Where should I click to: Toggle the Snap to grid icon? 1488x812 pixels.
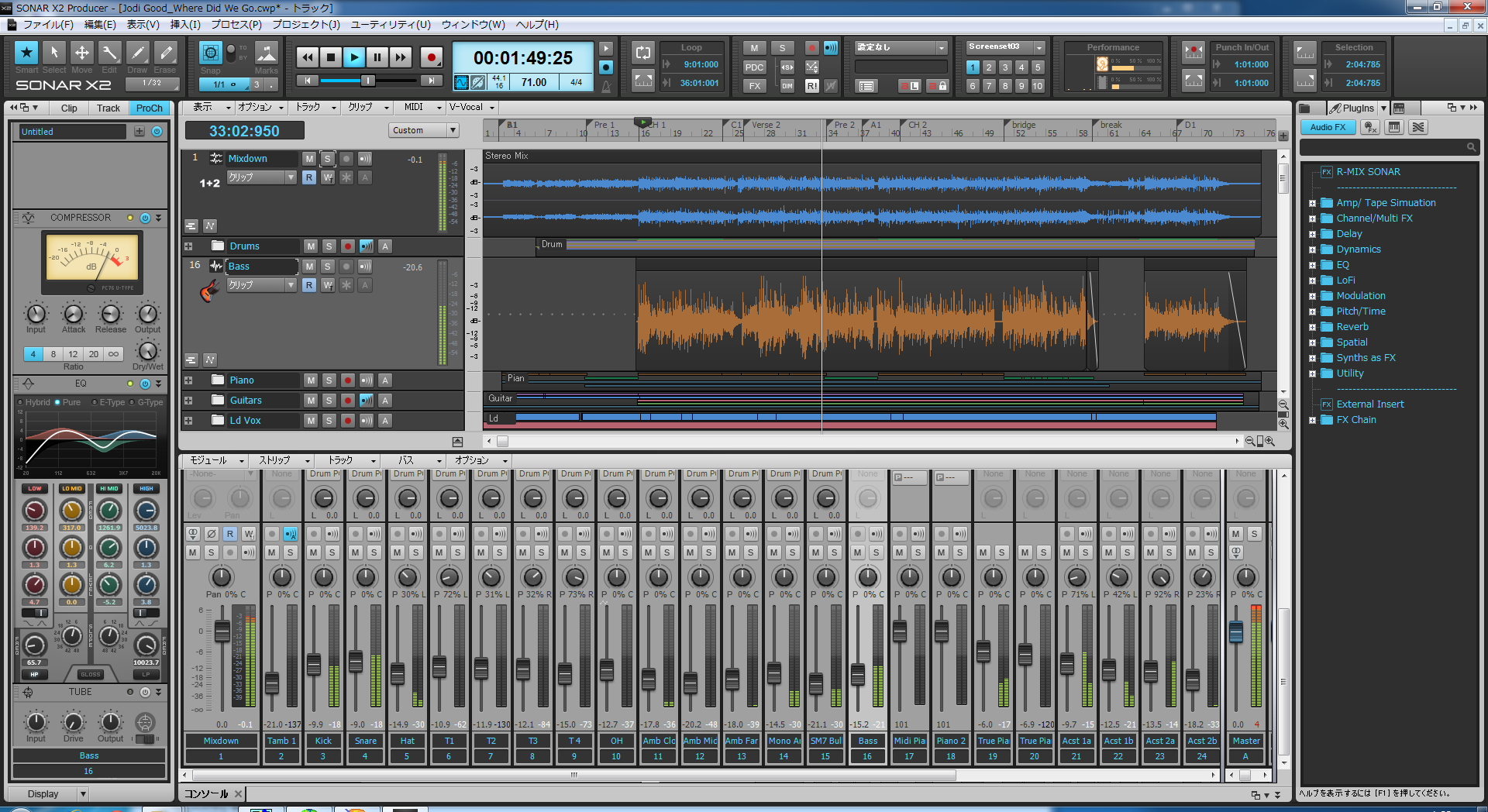pyautogui.click(x=211, y=53)
